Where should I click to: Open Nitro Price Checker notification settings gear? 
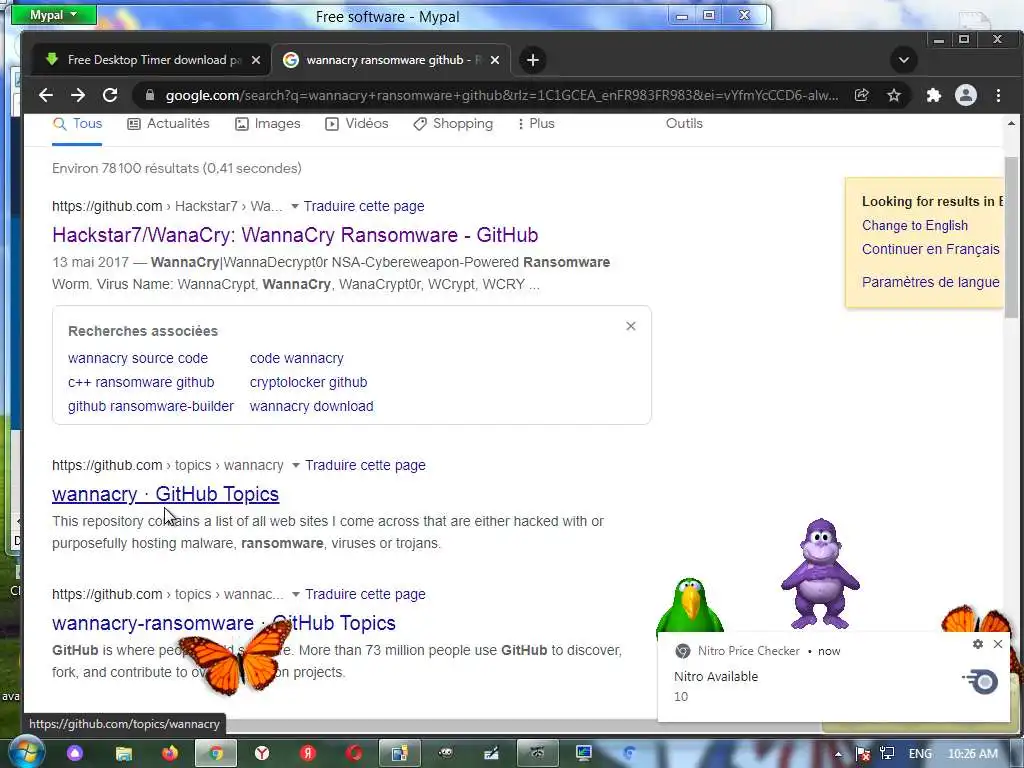pos(978,644)
